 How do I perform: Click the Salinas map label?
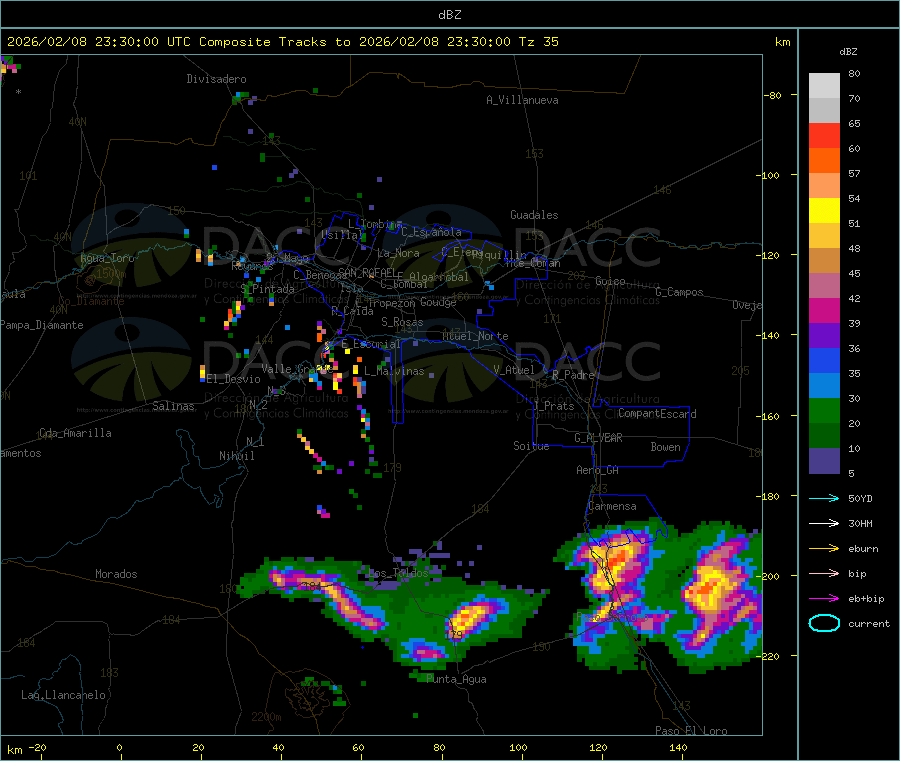click(x=173, y=406)
